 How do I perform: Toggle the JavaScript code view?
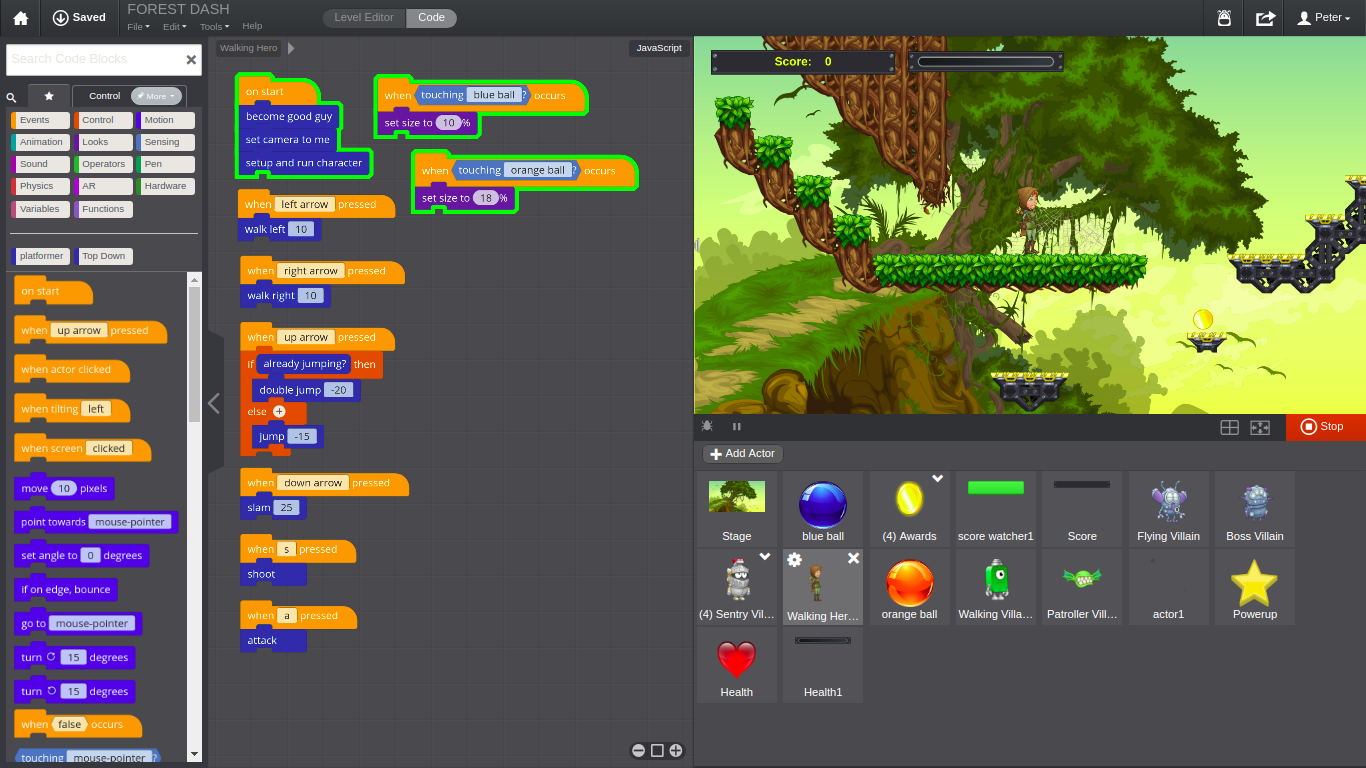click(659, 48)
